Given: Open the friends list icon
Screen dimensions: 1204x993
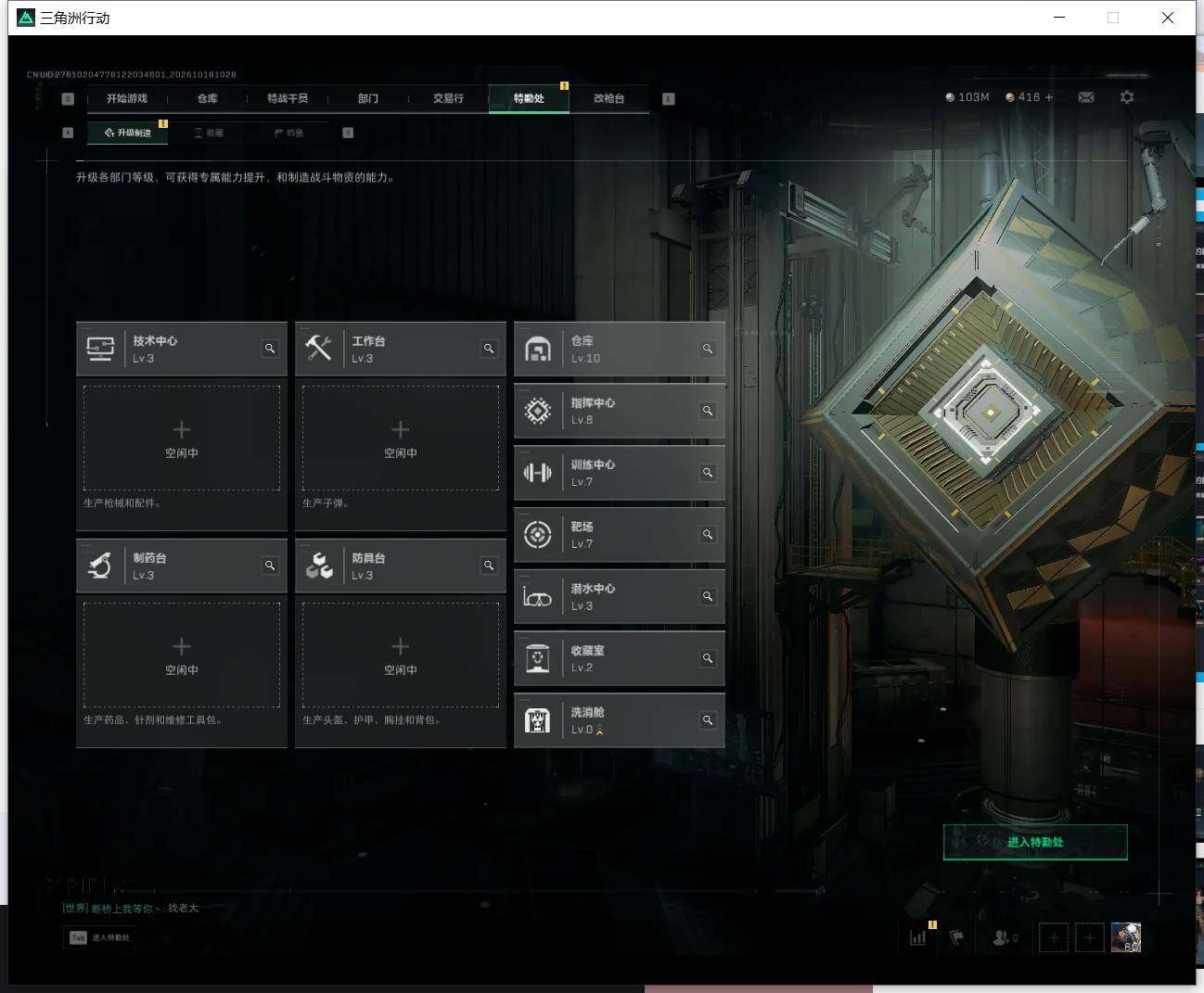Looking at the screenshot, I should (x=1005, y=937).
